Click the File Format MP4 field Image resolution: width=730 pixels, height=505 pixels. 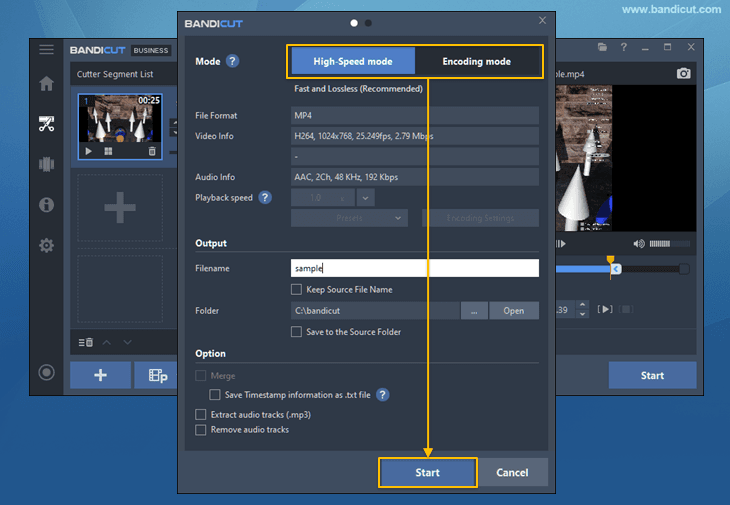click(x=415, y=115)
